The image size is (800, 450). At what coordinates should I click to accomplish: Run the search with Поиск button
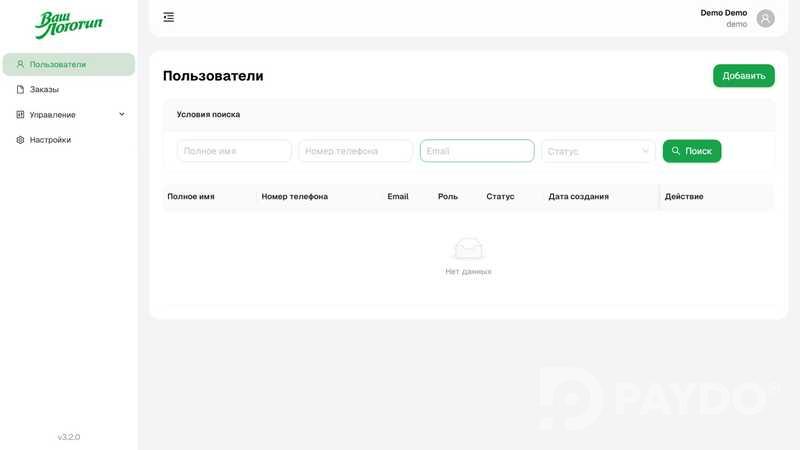point(692,151)
